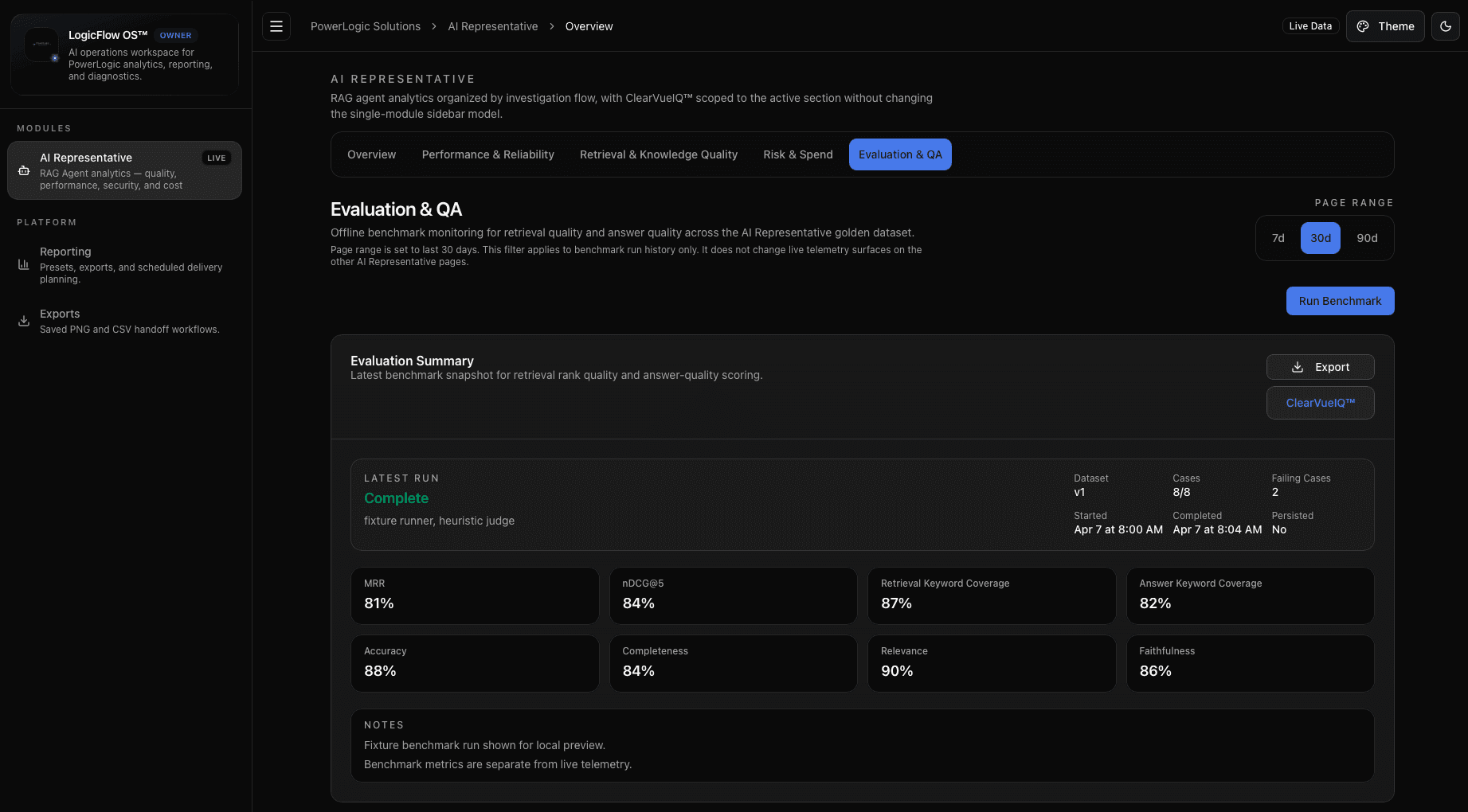Image resolution: width=1468 pixels, height=812 pixels.
Task: Click the hamburger menu icon
Action: click(276, 26)
